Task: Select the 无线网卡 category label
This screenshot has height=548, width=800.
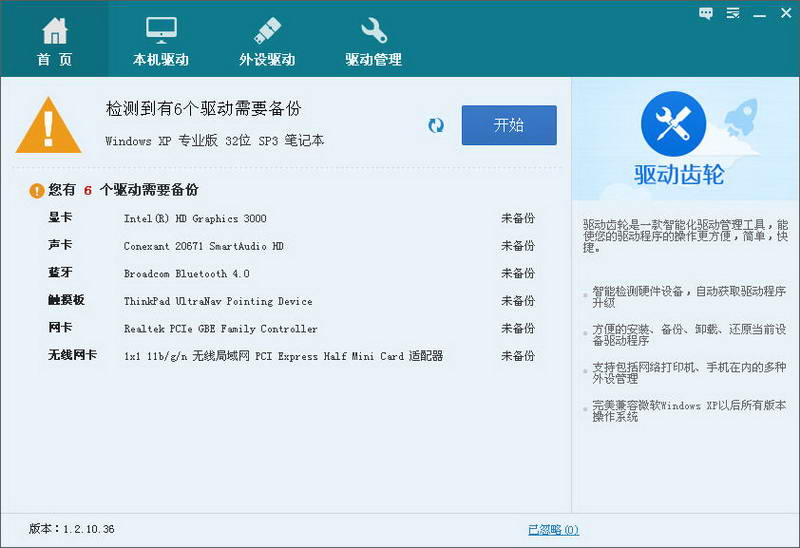Action: (72, 355)
